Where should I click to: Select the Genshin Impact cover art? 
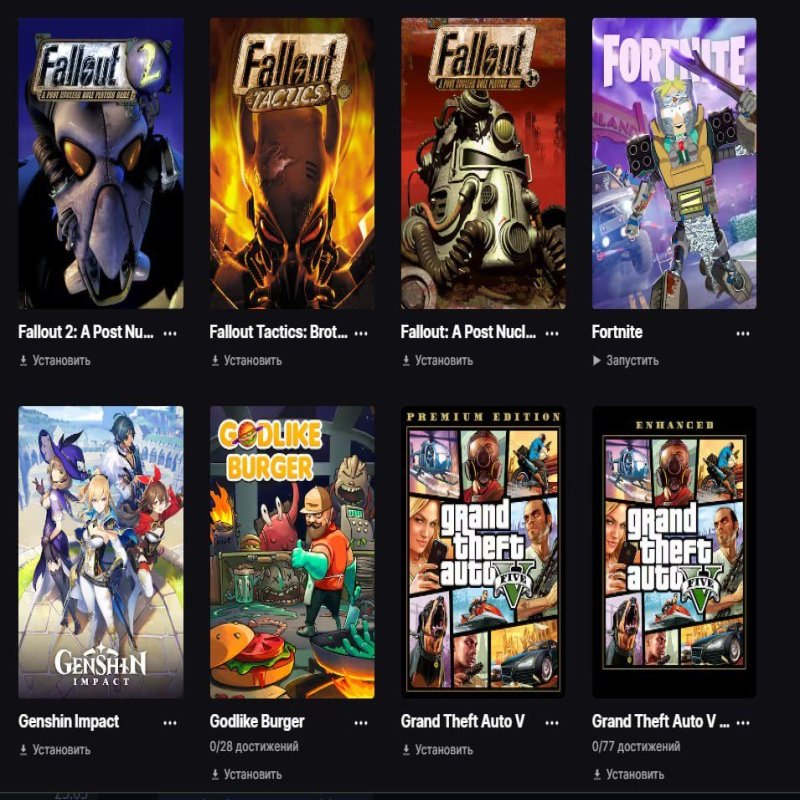click(101, 552)
